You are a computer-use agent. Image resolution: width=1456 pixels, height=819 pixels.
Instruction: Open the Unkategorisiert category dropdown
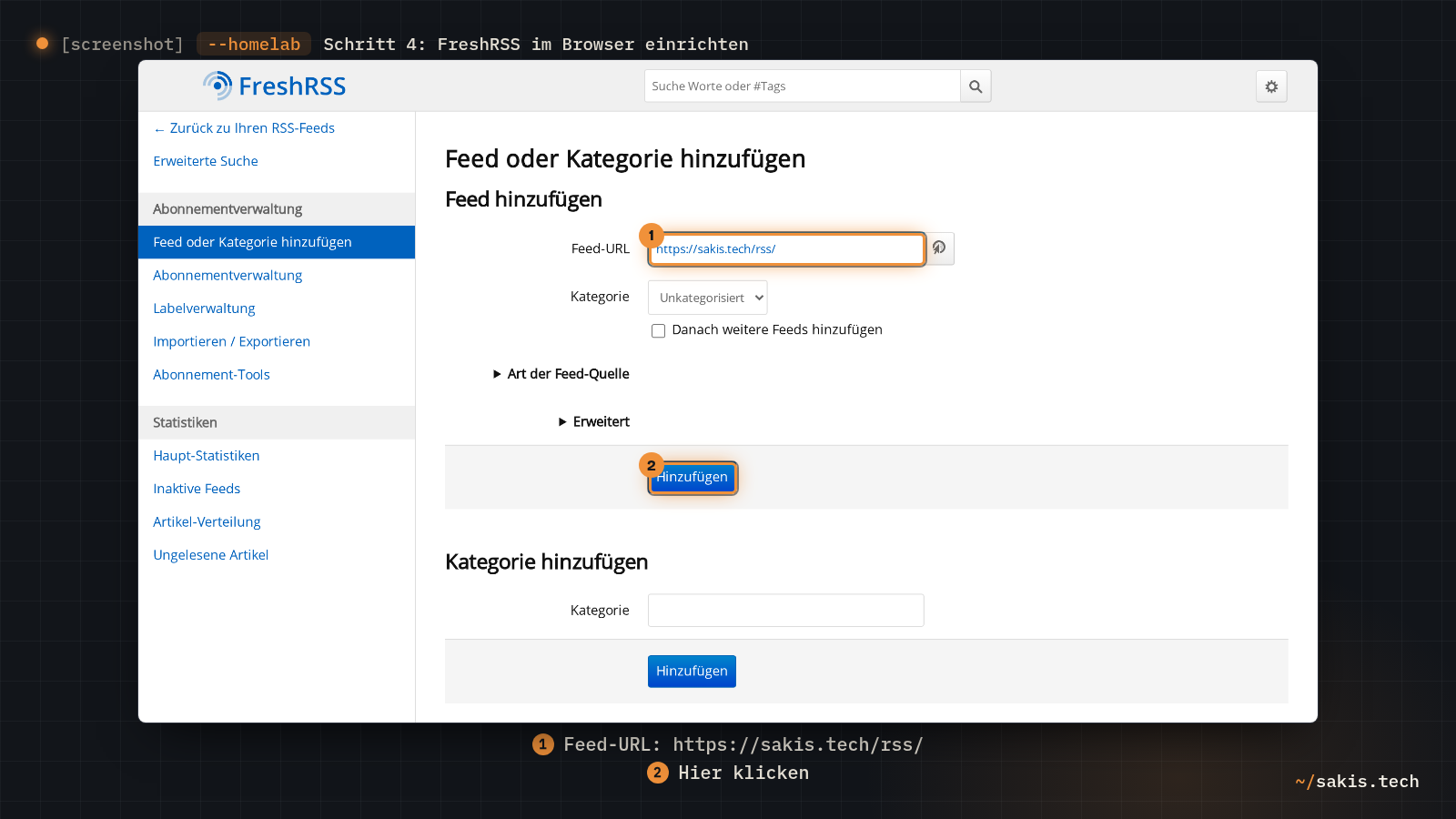[x=707, y=298]
